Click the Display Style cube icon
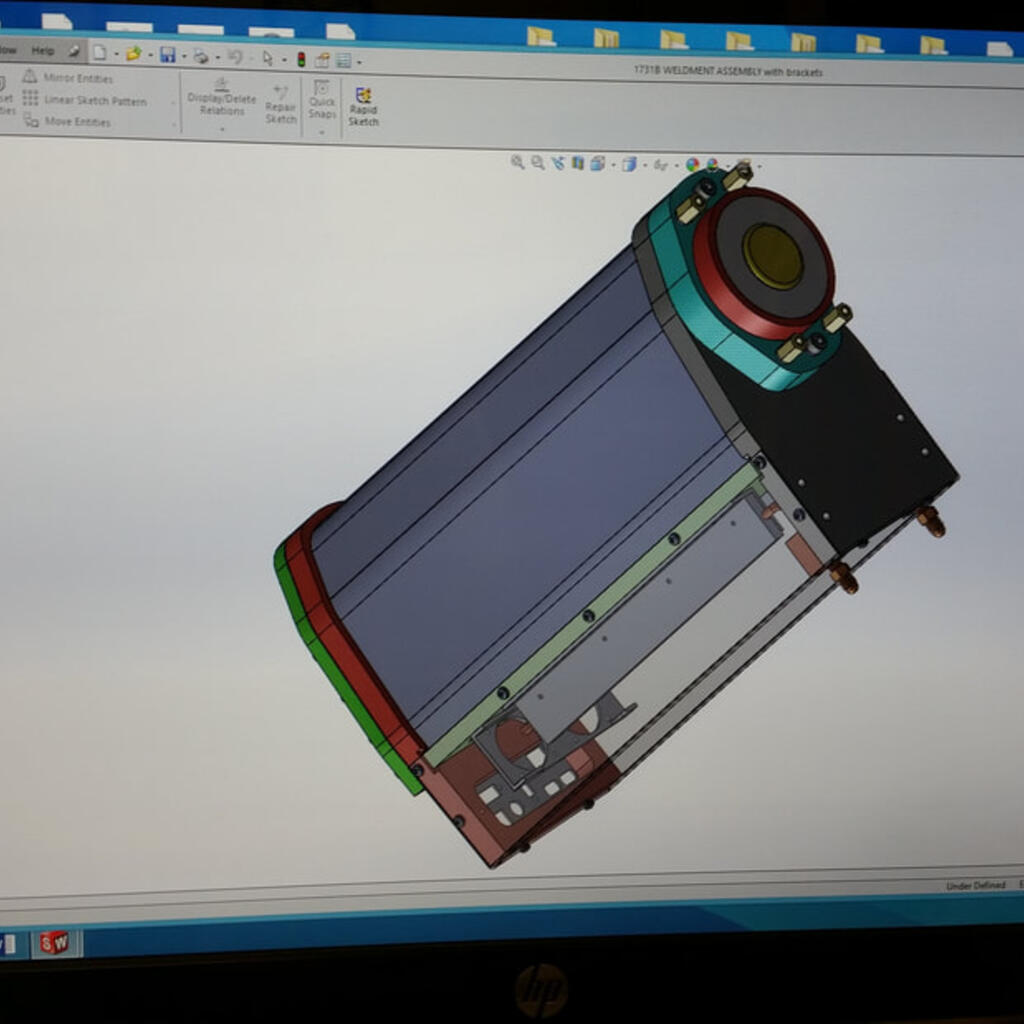1024x1024 pixels. pyautogui.click(x=629, y=165)
